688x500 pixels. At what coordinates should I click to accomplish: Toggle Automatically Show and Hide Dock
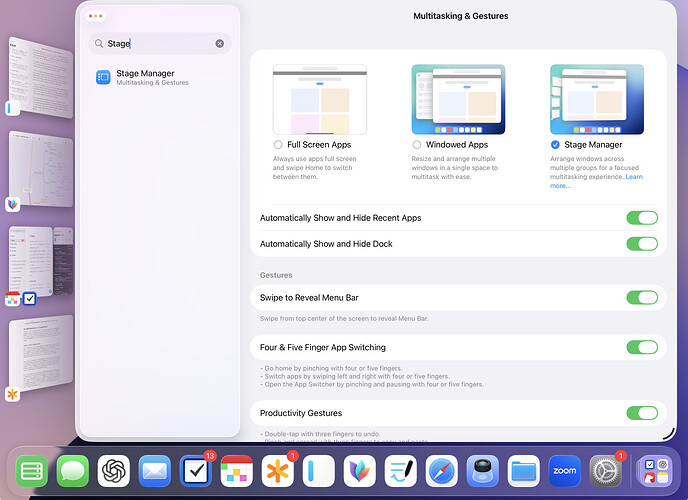pyautogui.click(x=642, y=244)
